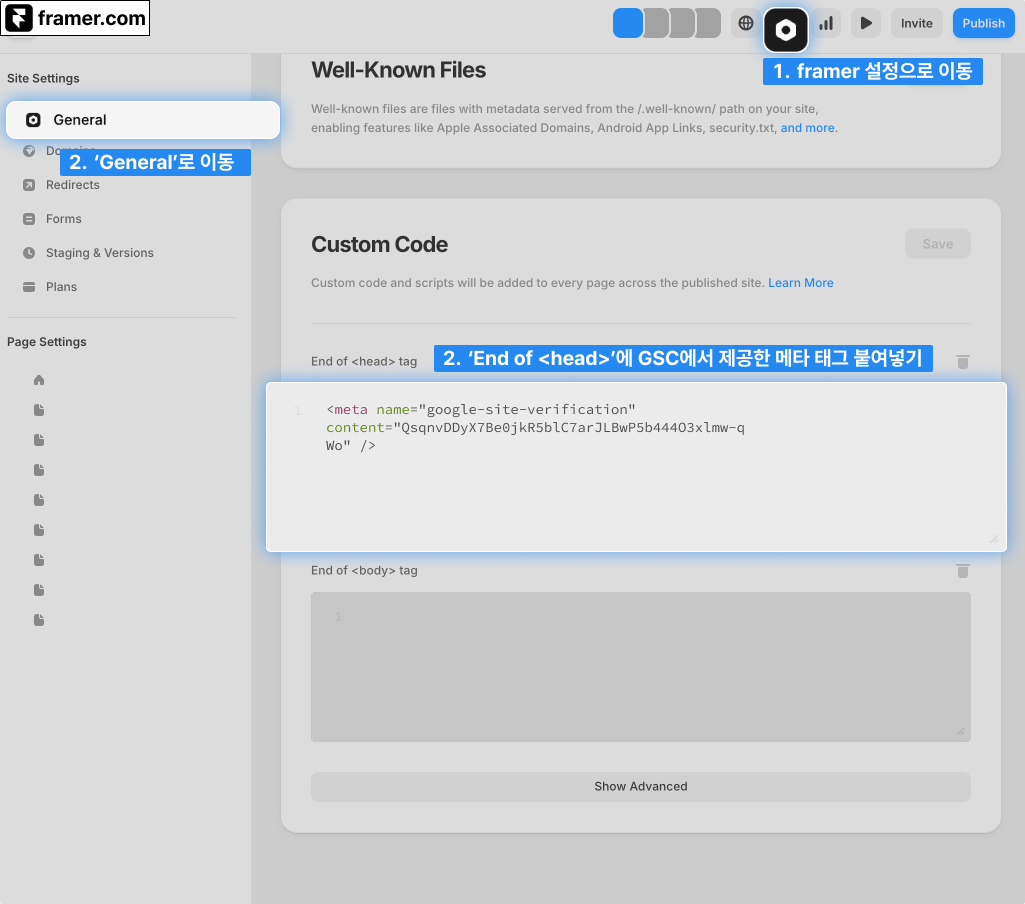Click the 'Custom Code' heading text
This screenshot has height=904, width=1025.
click(x=379, y=244)
